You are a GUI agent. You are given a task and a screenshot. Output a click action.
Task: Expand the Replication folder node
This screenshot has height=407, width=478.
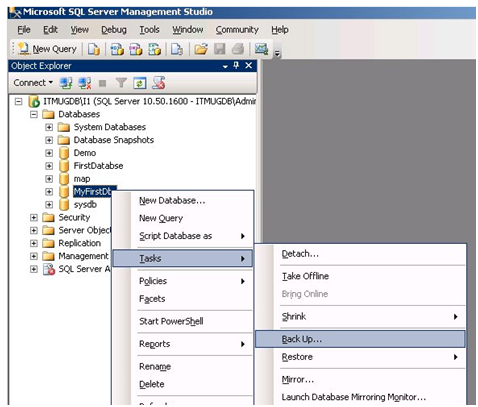point(34,243)
